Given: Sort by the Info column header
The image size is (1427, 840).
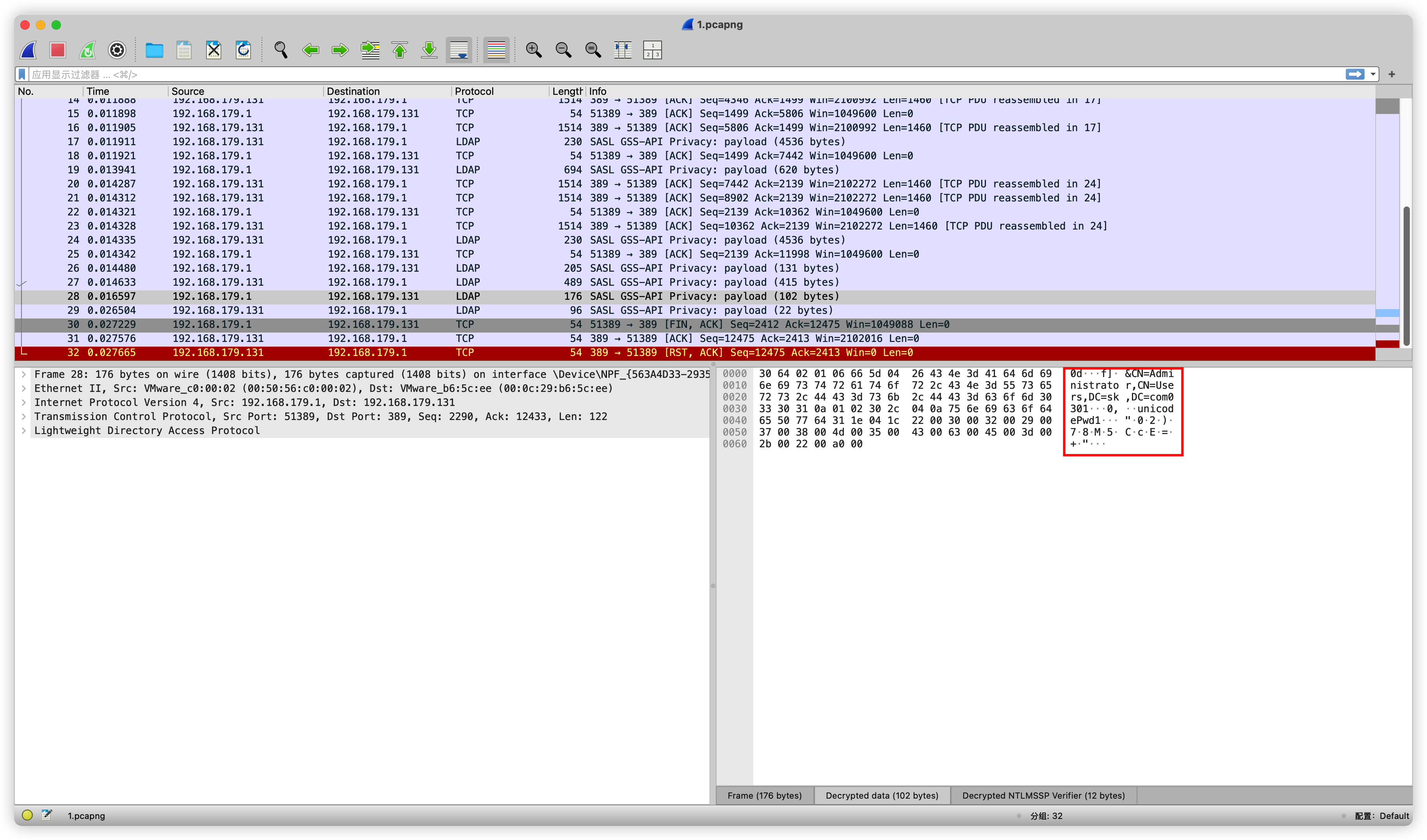Looking at the screenshot, I should pyautogui.click(x=980, y=91).
